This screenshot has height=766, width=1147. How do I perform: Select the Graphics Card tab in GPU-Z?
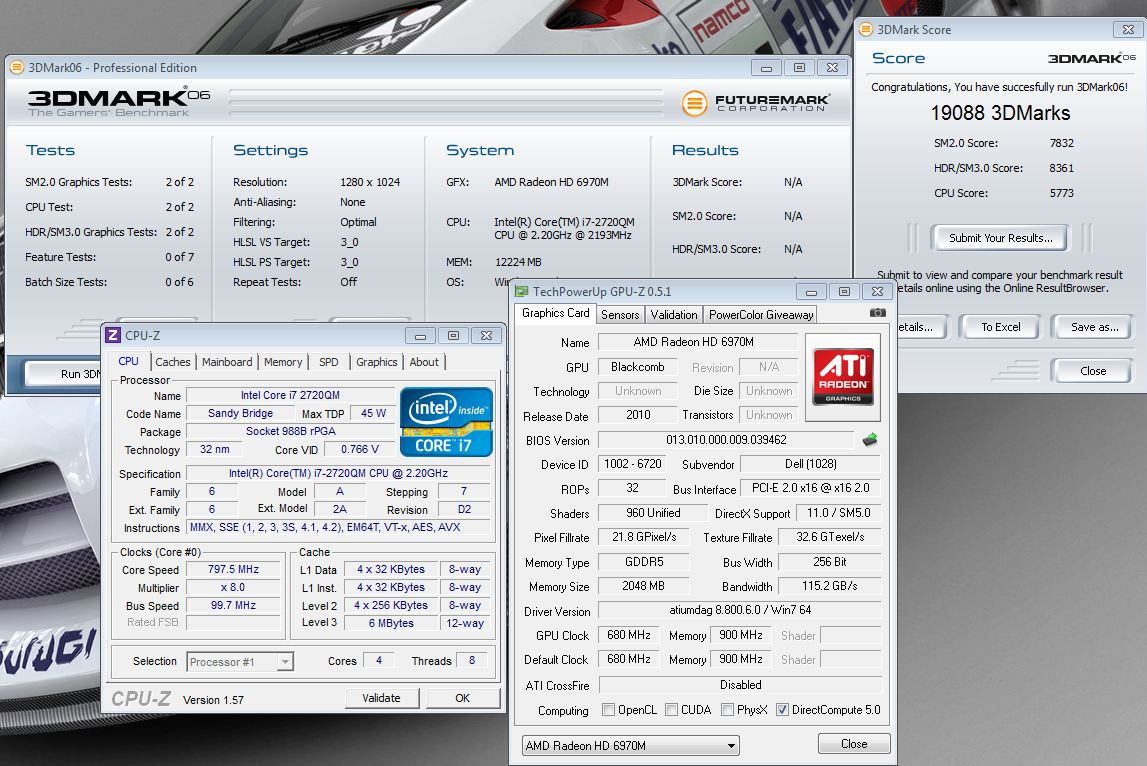(555, 313)
